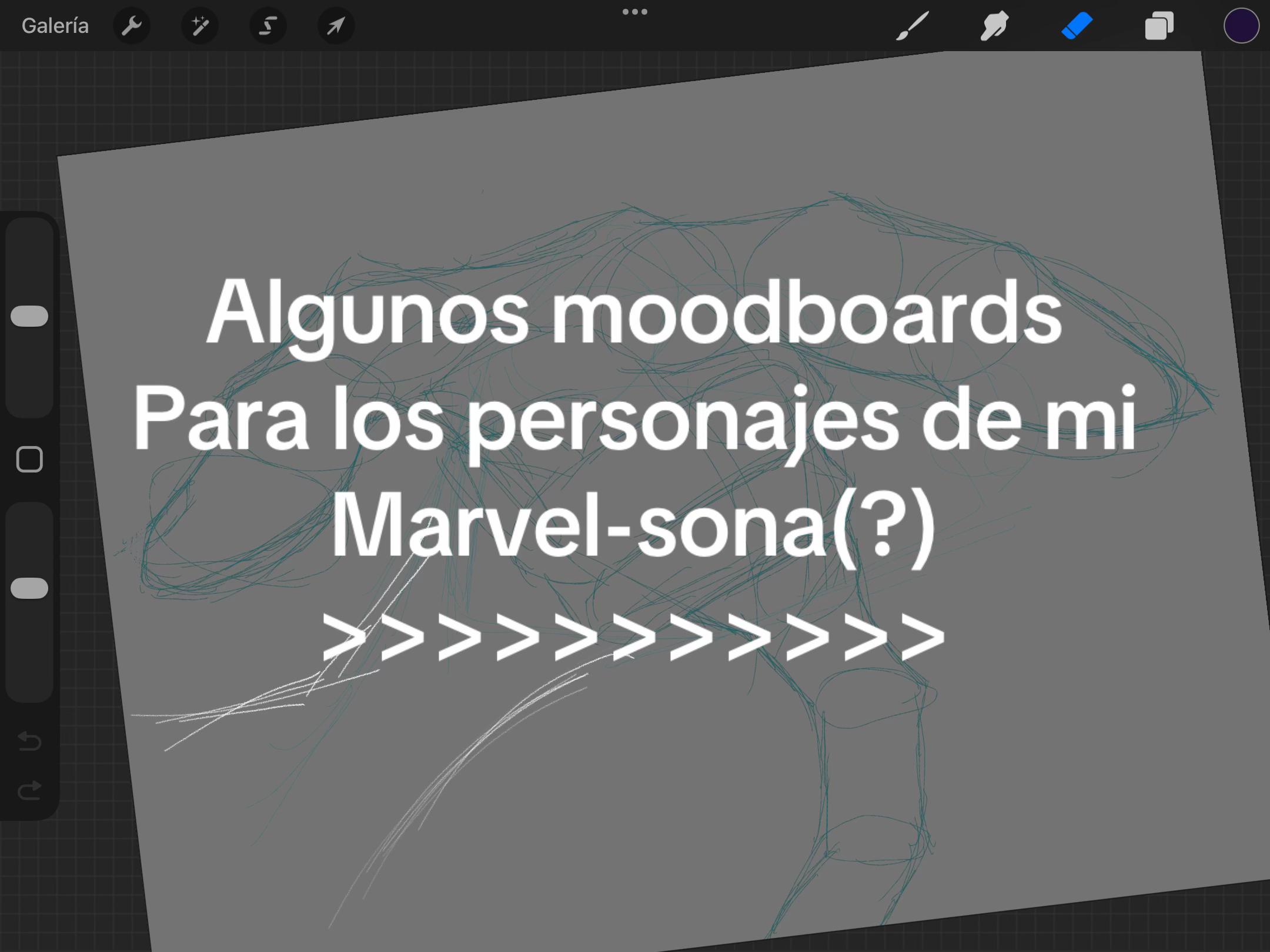Tap the square modify button in sidebar

click(x=29, y=460)
